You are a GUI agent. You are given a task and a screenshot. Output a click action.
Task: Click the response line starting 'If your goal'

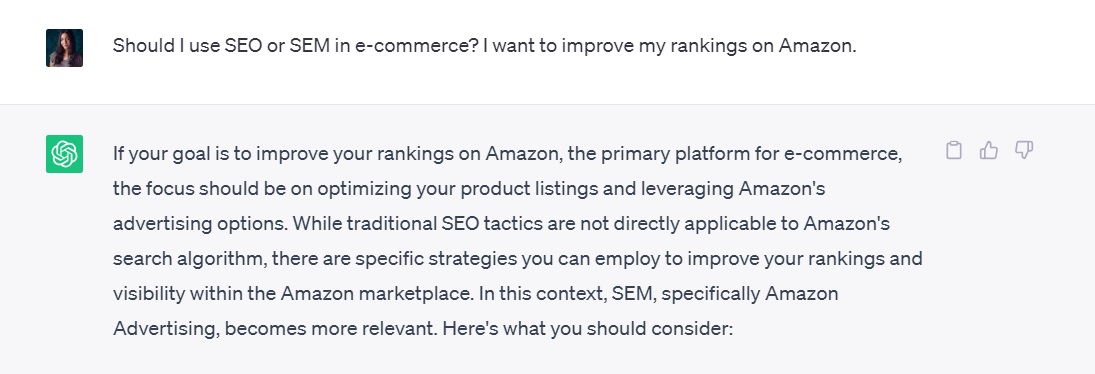507,154
